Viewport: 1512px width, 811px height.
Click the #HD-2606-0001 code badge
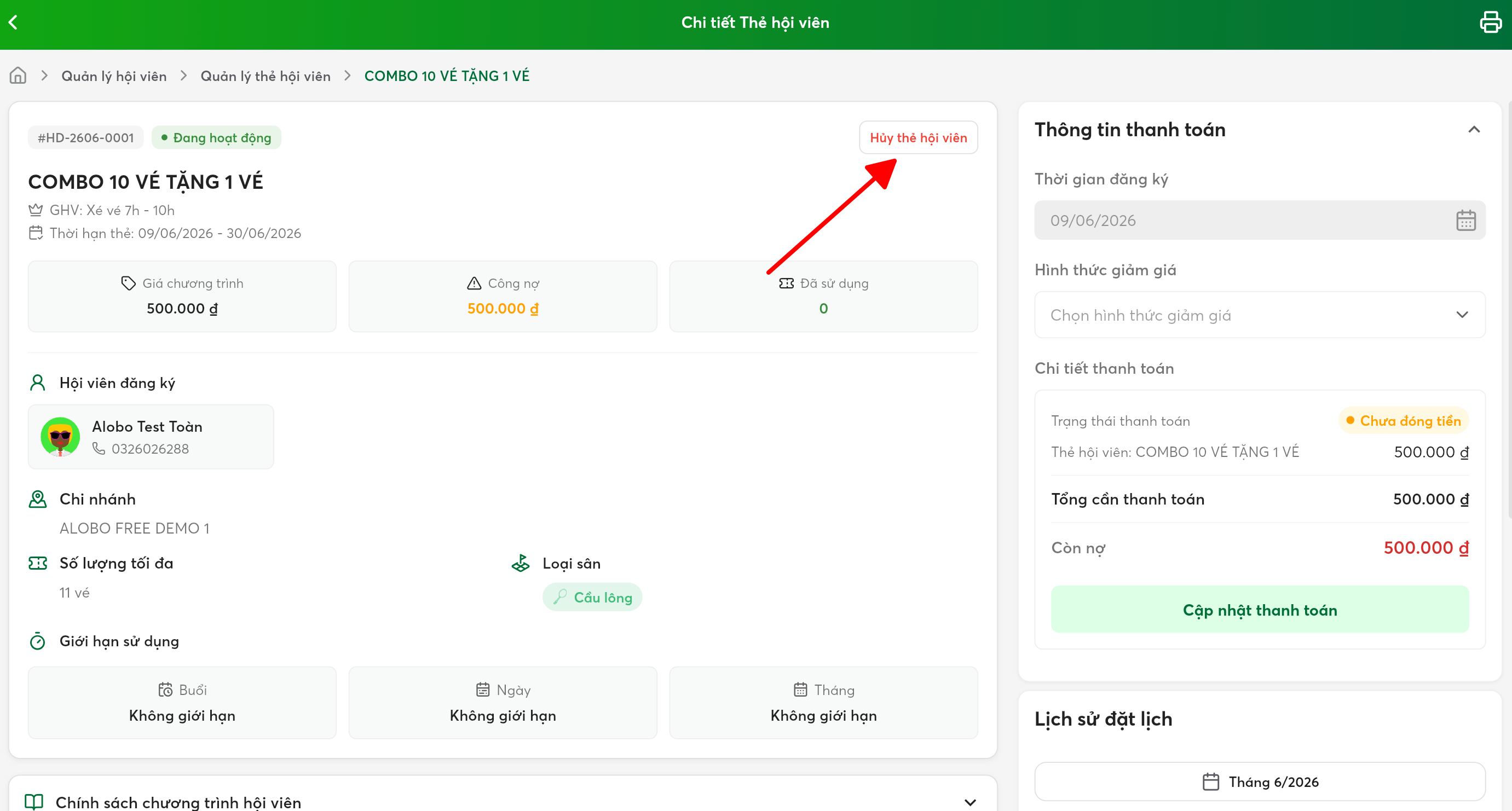(x=86, y=138)
